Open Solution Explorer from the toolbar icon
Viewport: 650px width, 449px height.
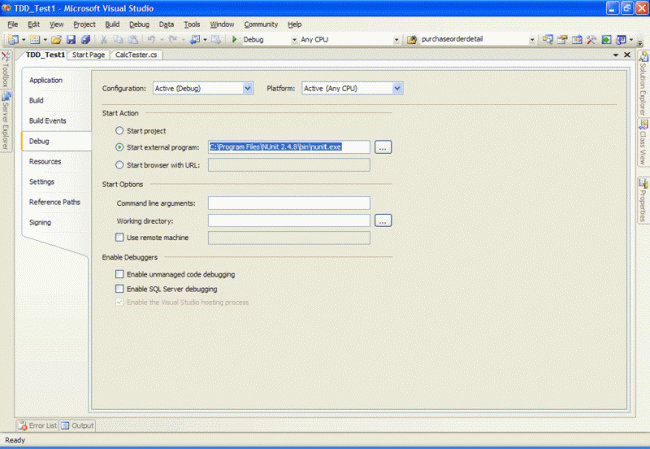point(548,39)
